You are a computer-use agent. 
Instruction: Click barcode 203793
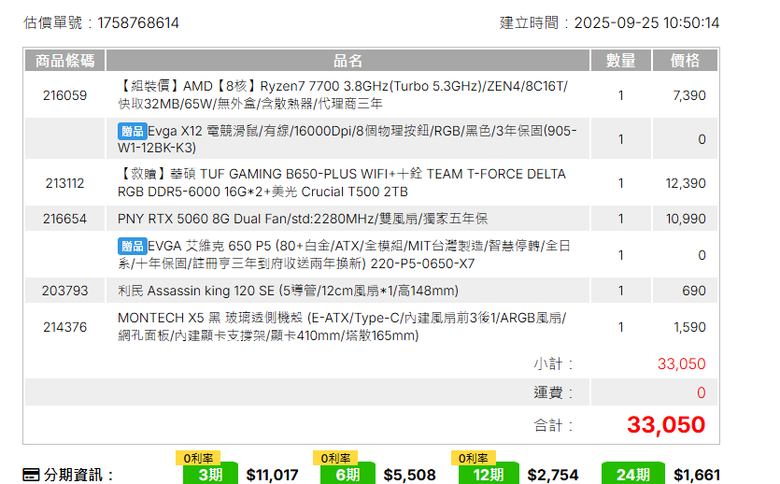65,290
